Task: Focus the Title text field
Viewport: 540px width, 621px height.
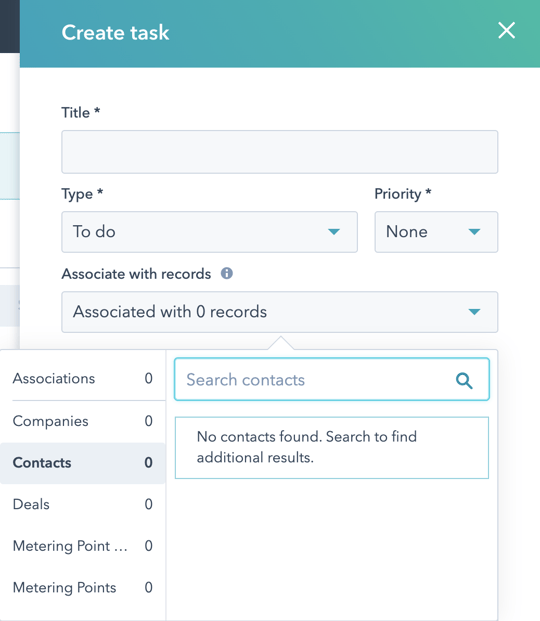Action: coord(280,152)
